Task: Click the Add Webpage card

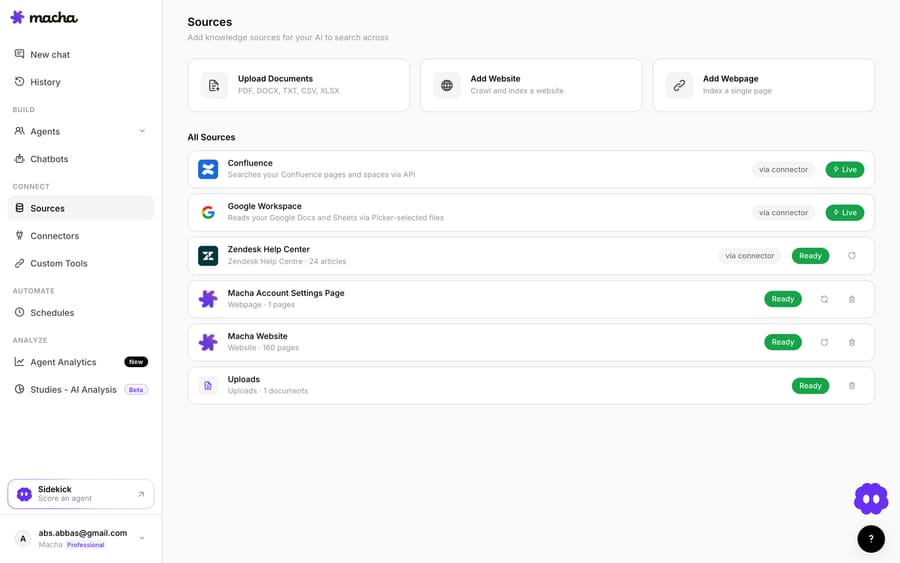Action: [x=763, y=85]
